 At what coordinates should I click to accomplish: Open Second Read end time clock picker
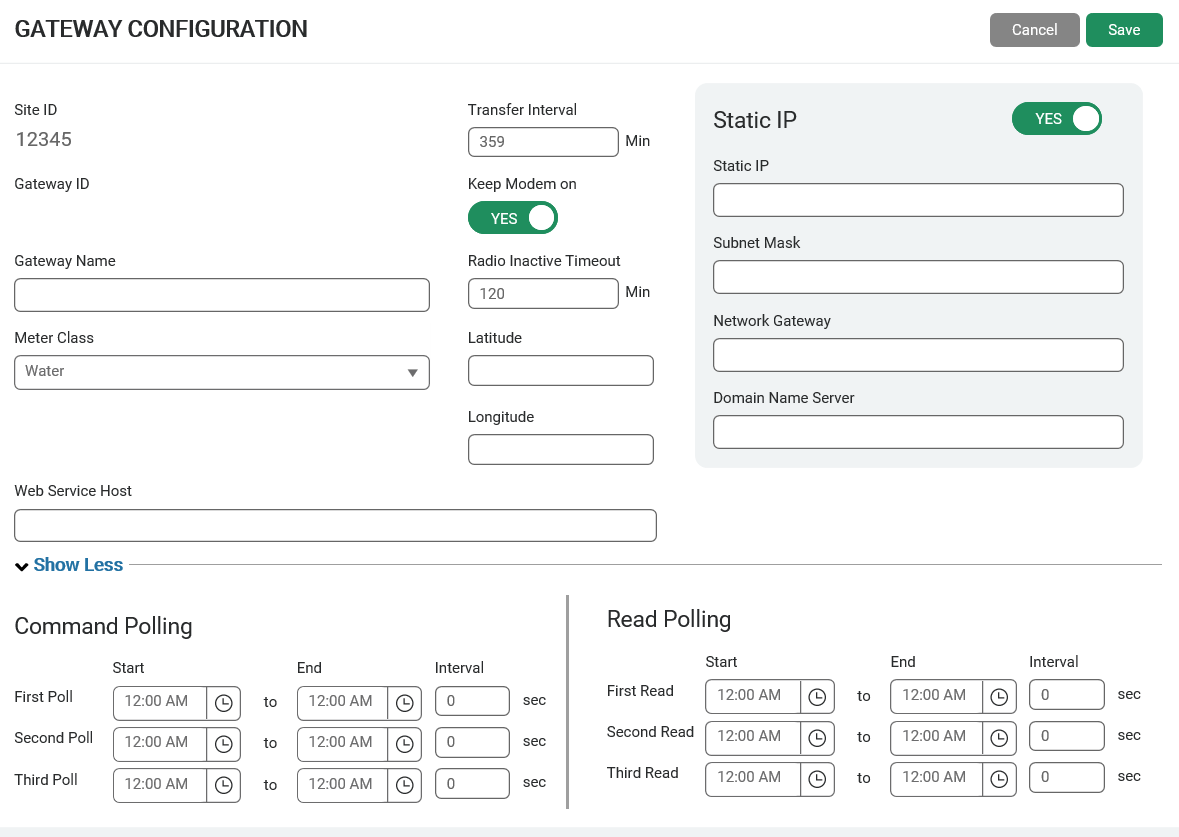999,738
